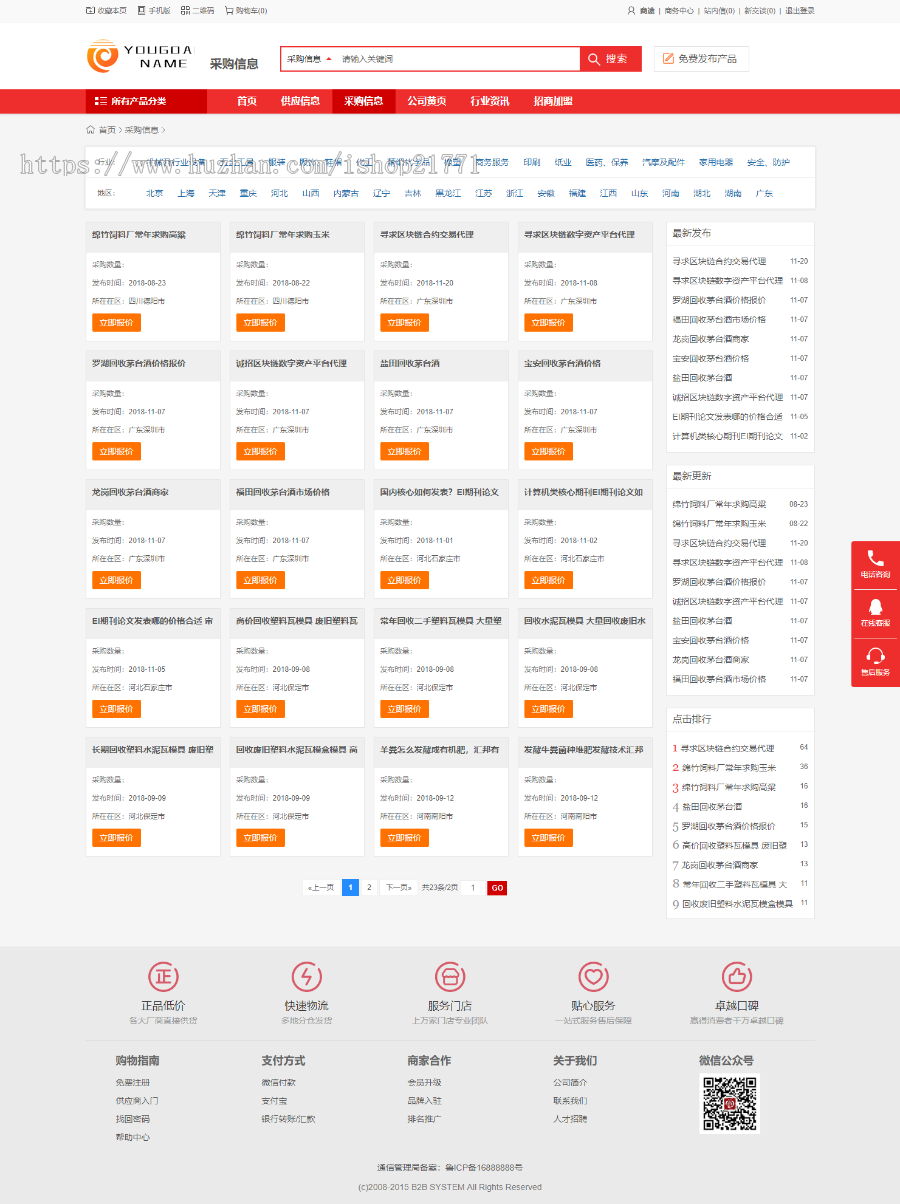Click the 搜索 search button
Image resolution: width=900 pixels, height=1204 pixels.
click(609, 59)
